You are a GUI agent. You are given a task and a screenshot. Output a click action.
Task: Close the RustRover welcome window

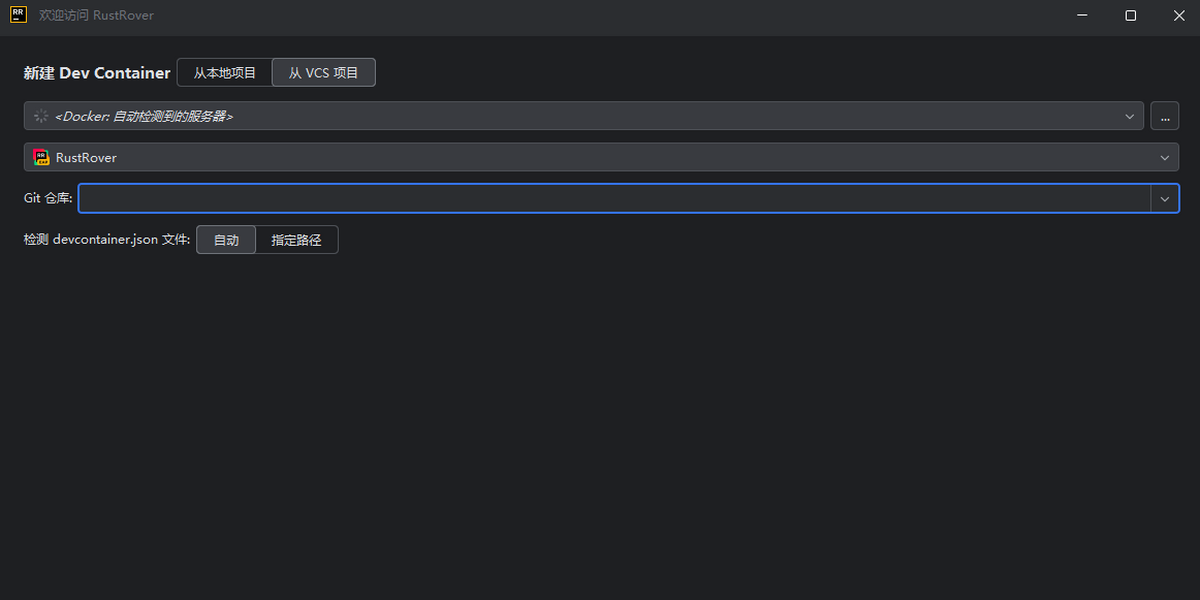pyautogui.click(x=1177, y=16)
